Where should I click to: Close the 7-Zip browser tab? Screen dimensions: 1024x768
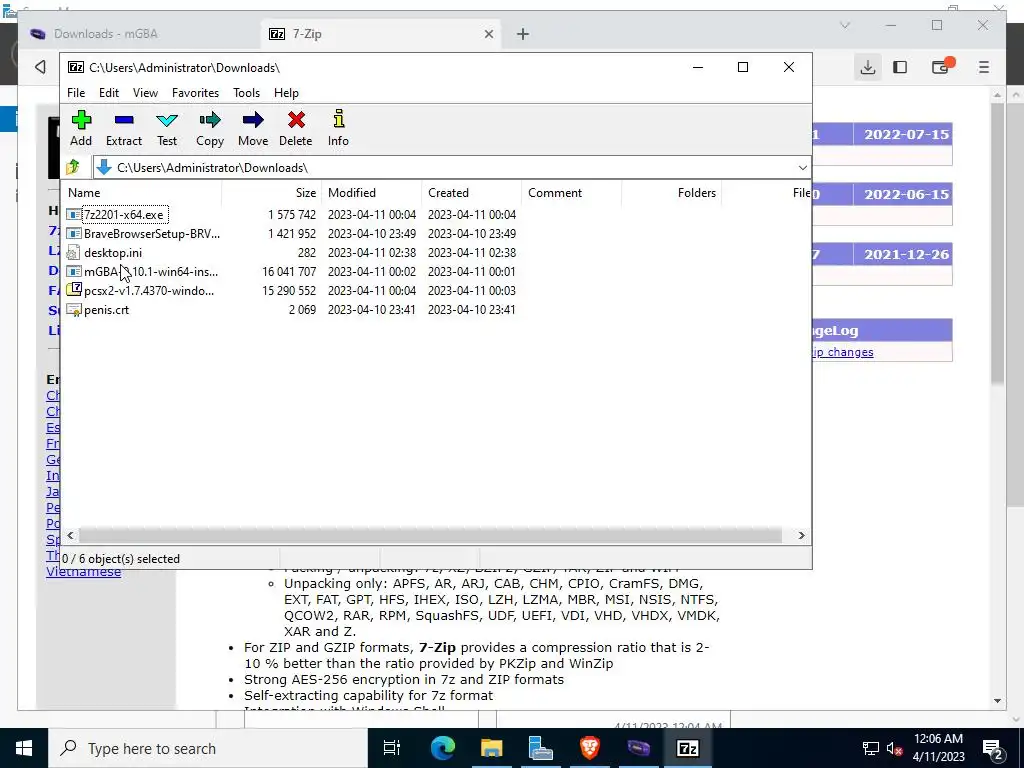coord(488,34)
